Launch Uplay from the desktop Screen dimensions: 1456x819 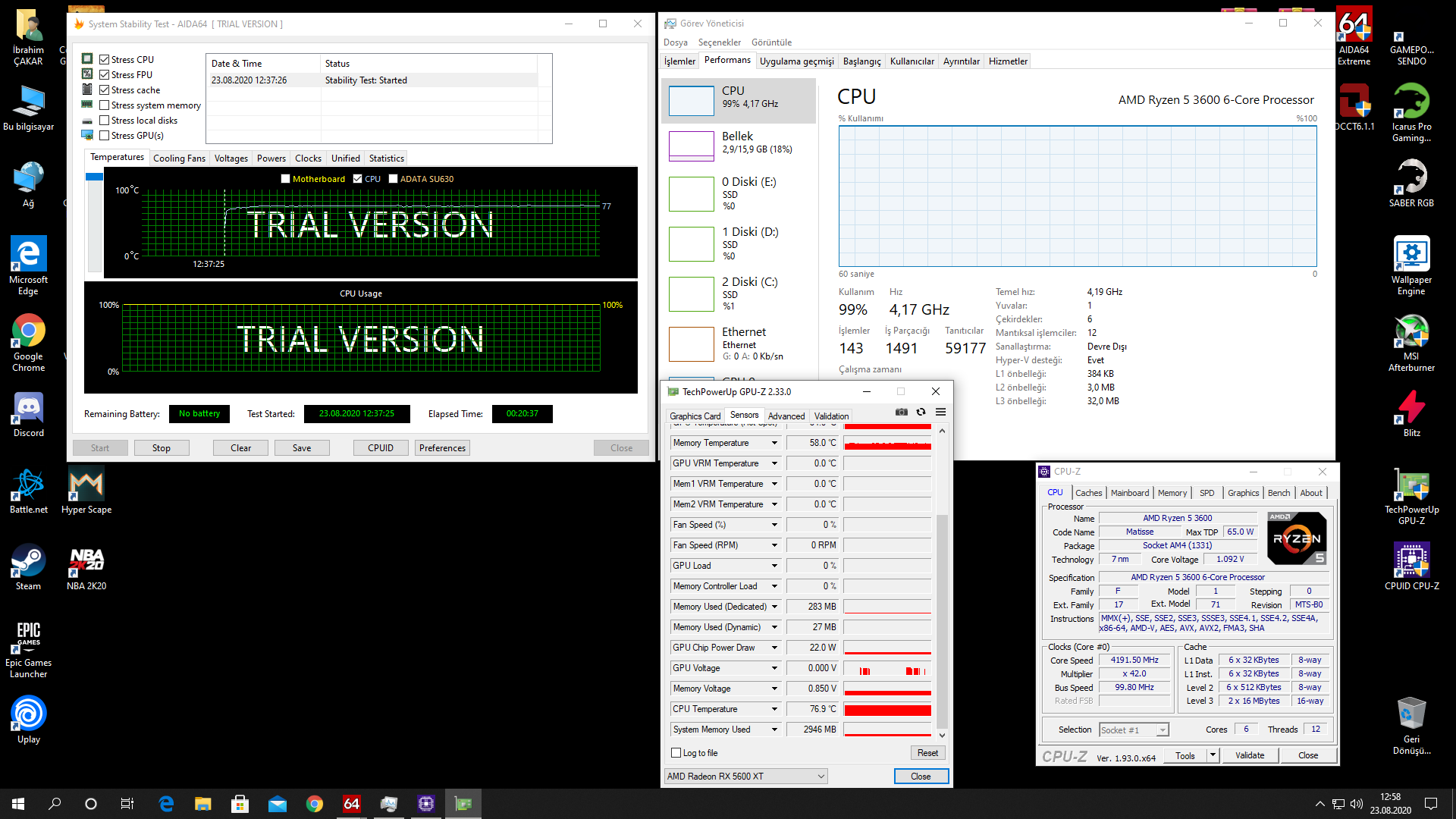click(x=29, y=720)
